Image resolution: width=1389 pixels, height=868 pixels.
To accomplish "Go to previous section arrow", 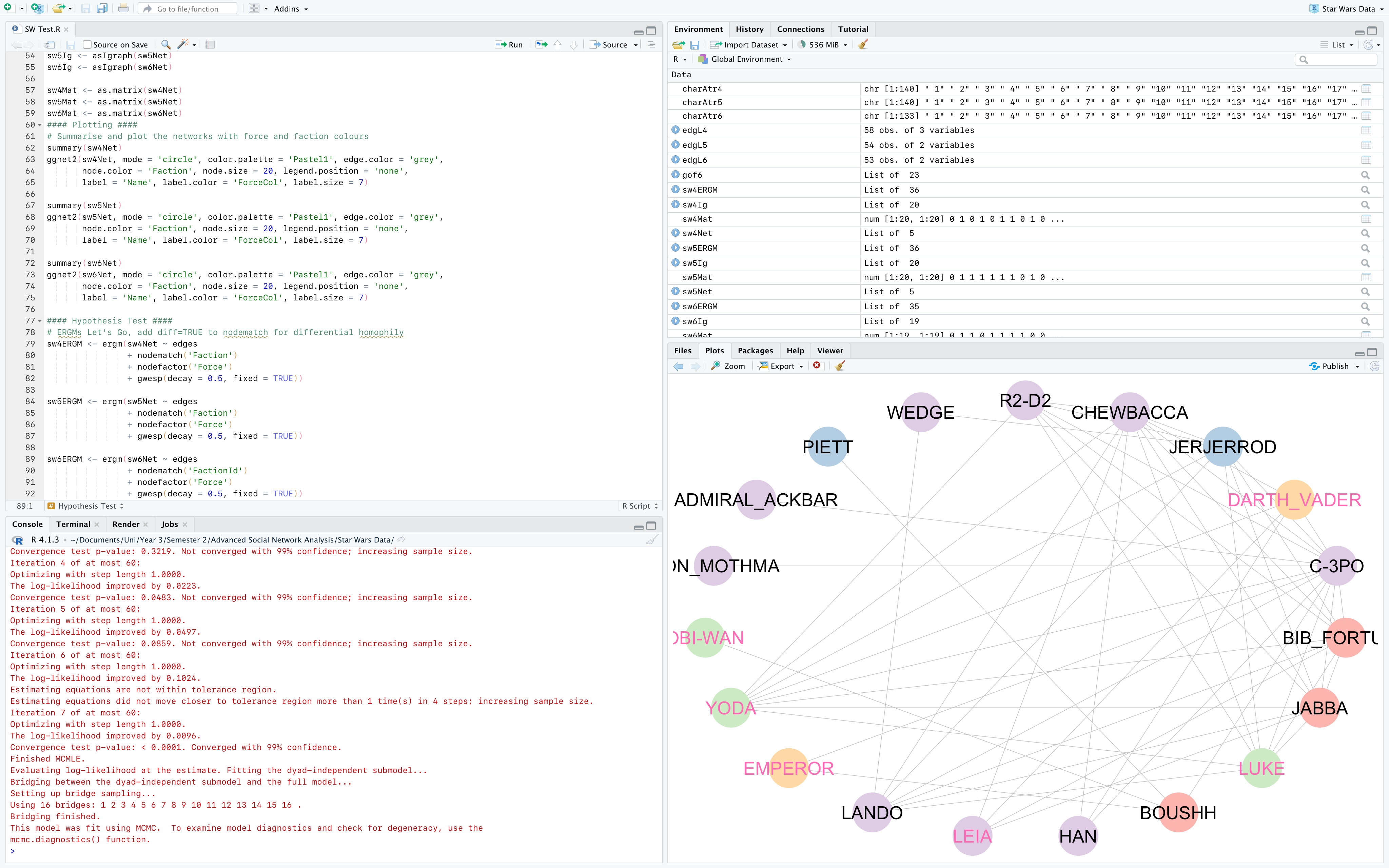I will coord(557,45).
